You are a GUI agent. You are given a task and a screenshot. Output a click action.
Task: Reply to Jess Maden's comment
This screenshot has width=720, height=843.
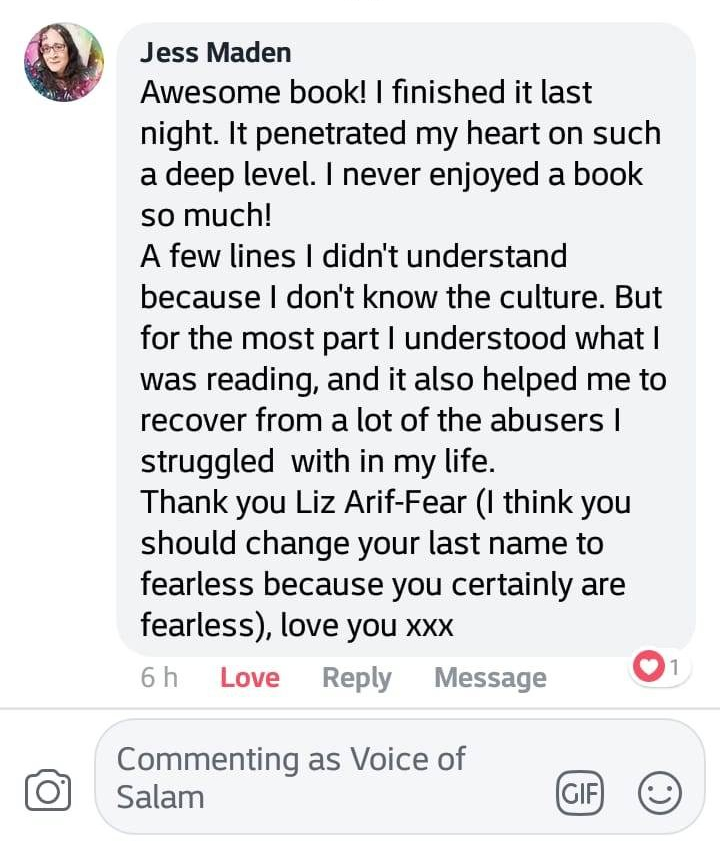(x=357, y=678)
